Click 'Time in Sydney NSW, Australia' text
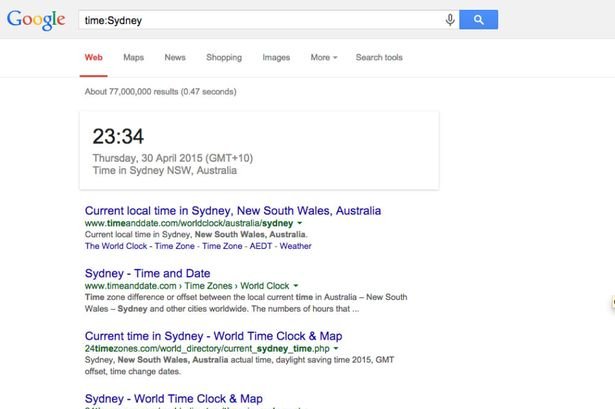This screenshot has width=615, height=409. 165,171
